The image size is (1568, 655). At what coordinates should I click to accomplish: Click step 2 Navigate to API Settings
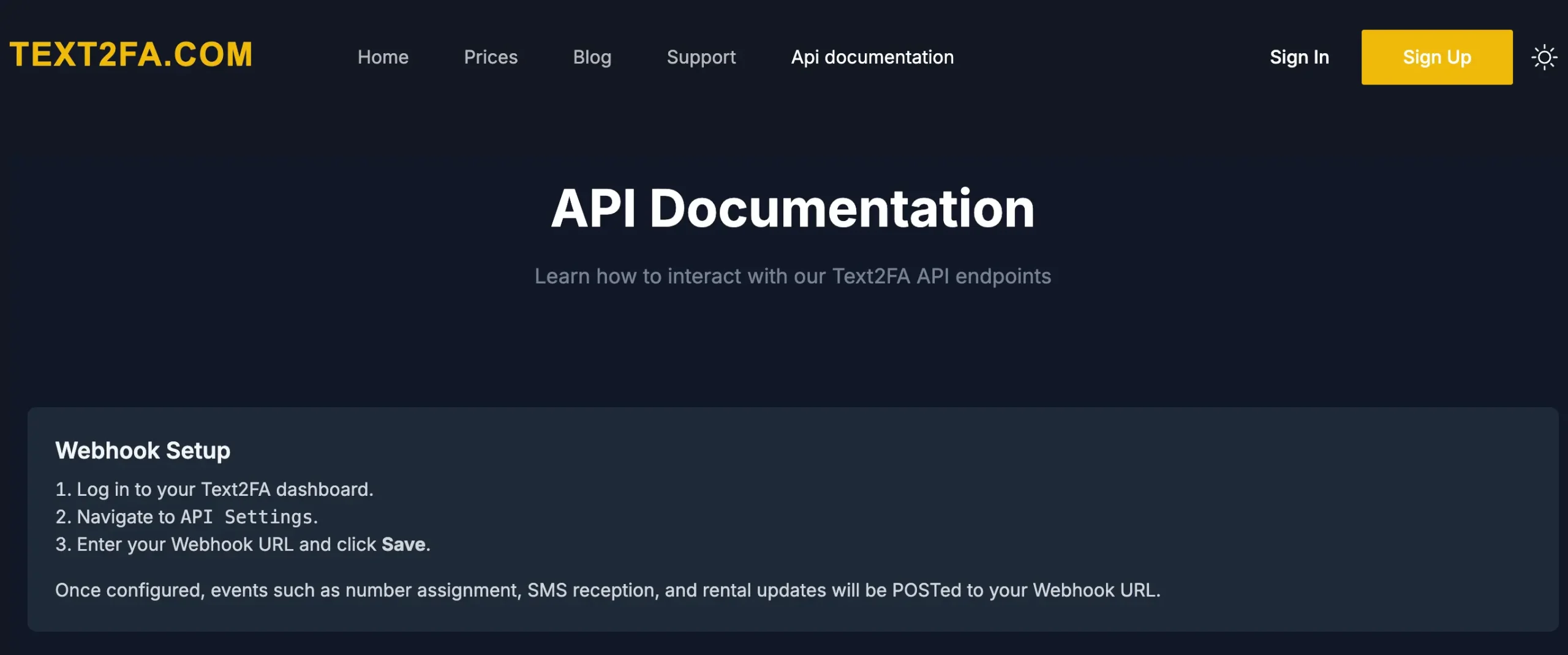187,517
